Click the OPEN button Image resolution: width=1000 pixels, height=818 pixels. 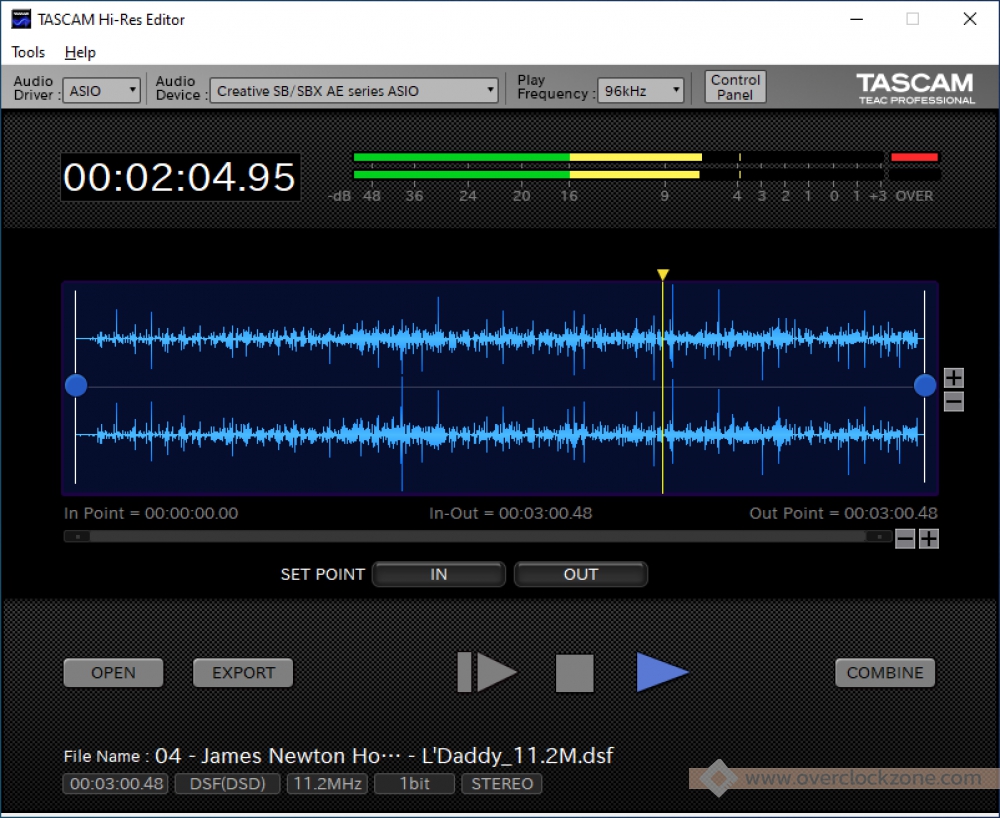pos(114,673)
